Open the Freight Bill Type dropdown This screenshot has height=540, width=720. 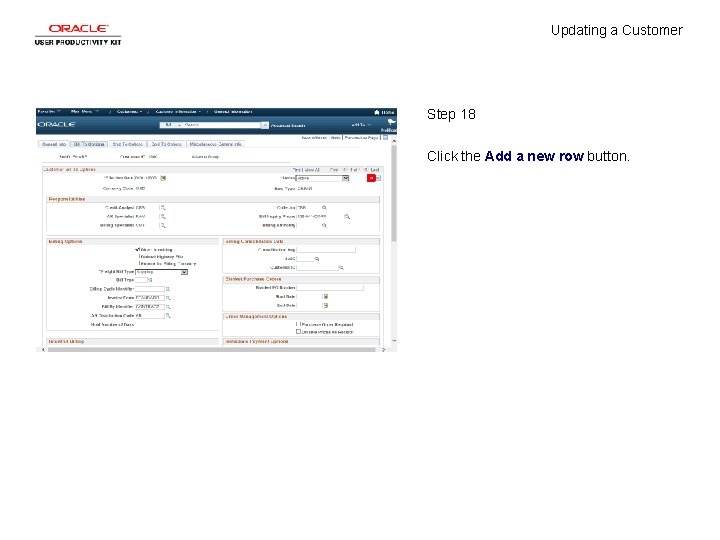click(x=162, y=272)
